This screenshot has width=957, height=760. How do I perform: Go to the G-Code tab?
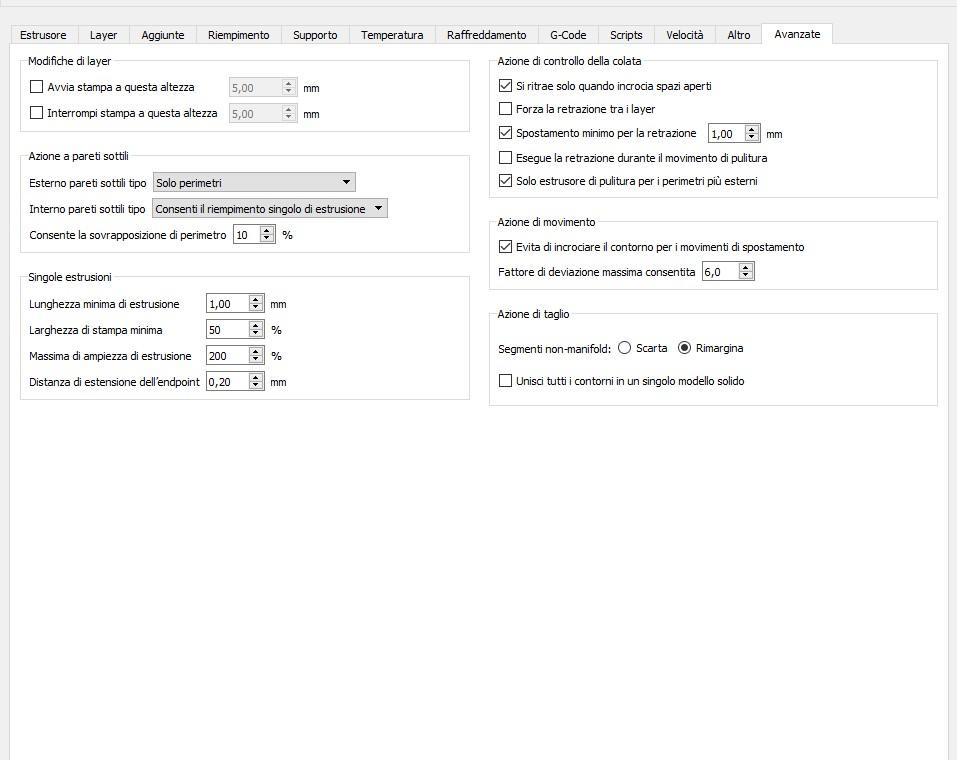coord(568,35)
